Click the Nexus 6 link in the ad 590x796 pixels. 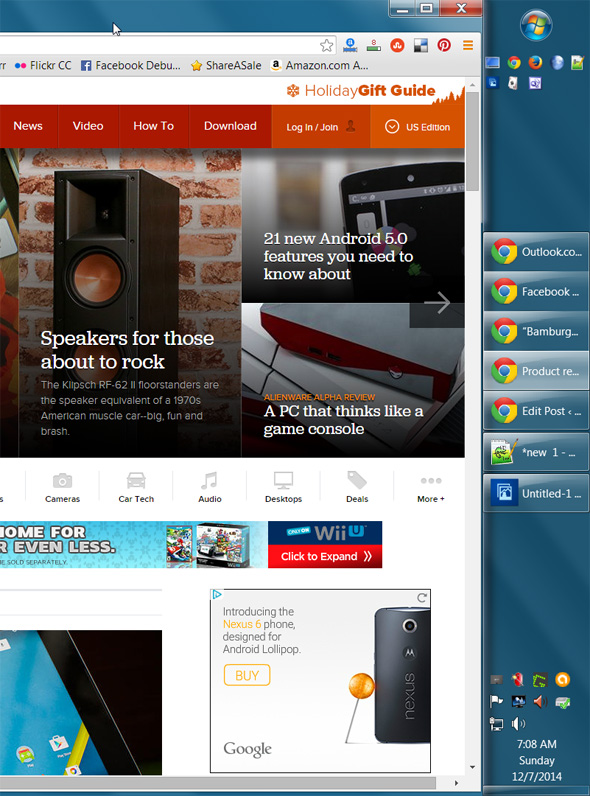pyautogui.click(x=242, y=624)
